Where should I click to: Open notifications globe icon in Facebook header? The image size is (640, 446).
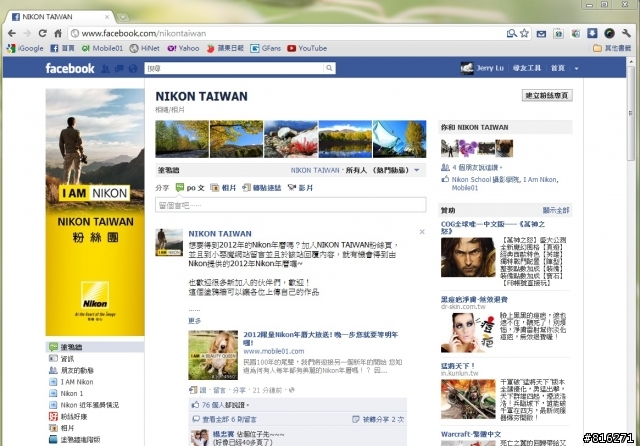click(x=133, y=69)
